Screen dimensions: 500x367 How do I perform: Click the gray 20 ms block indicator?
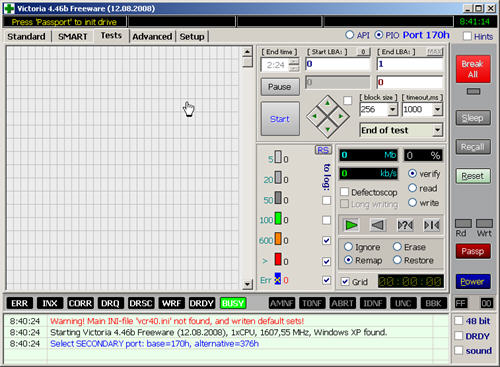click(278, 177)
